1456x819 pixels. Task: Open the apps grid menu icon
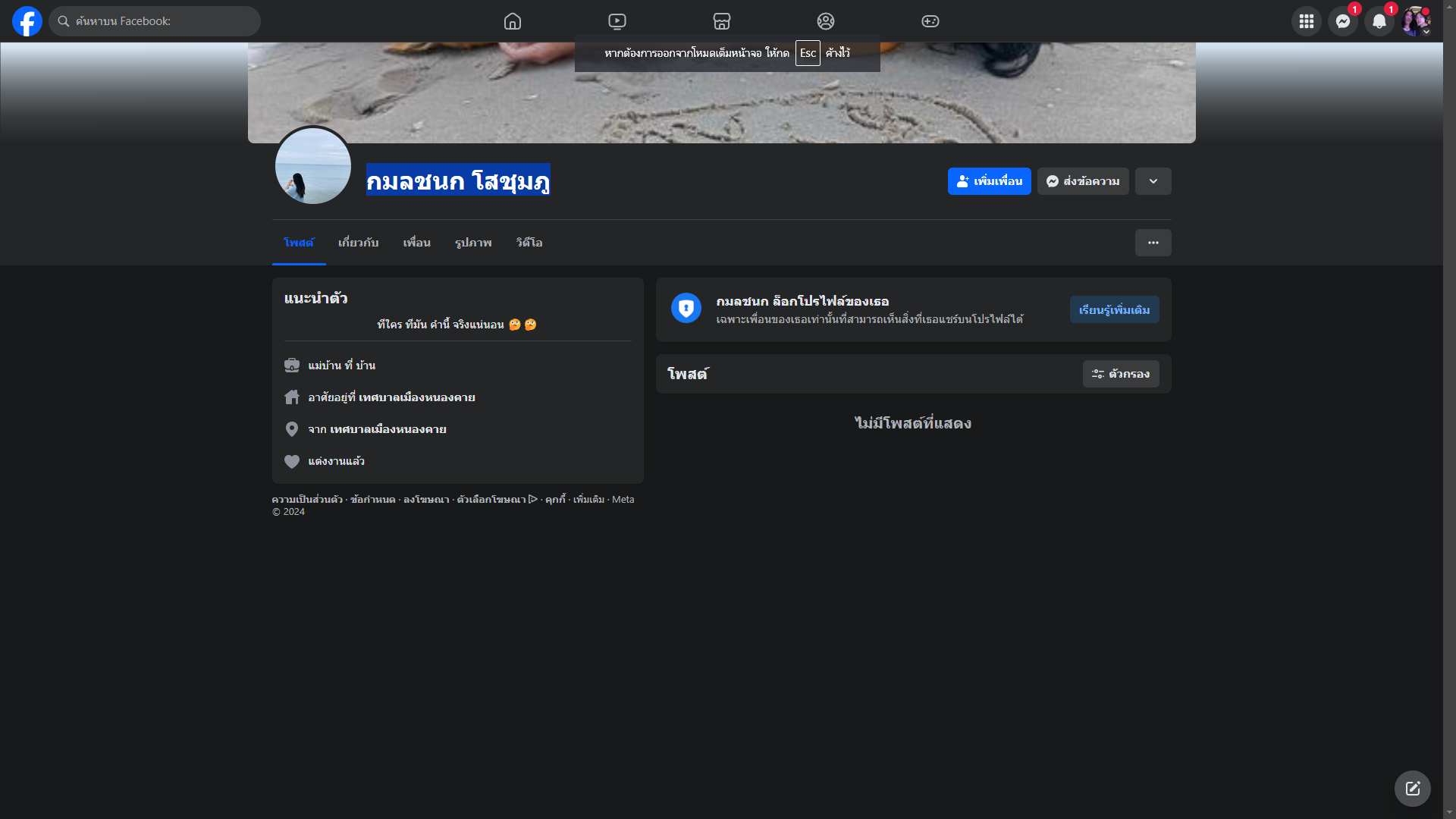click(1306, 21)
